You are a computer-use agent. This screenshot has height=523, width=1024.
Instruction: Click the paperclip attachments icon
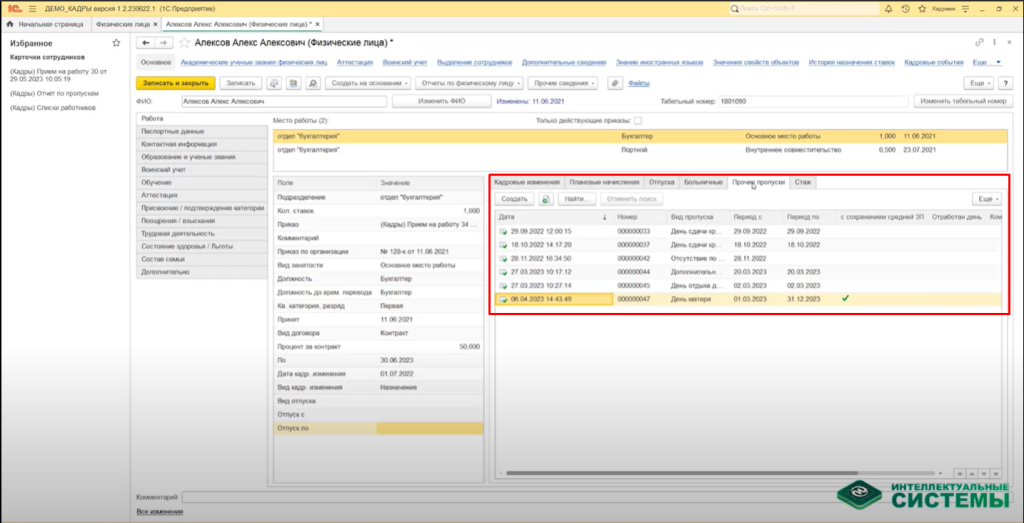(x=614, y=83)
